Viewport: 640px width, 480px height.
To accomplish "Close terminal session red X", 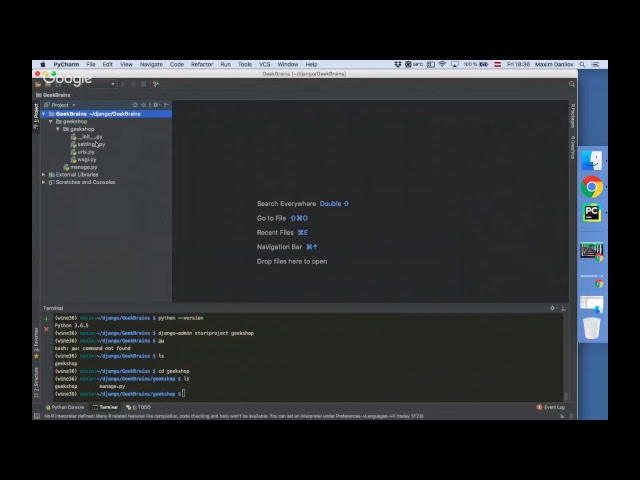I will click(x=46, y=329).
